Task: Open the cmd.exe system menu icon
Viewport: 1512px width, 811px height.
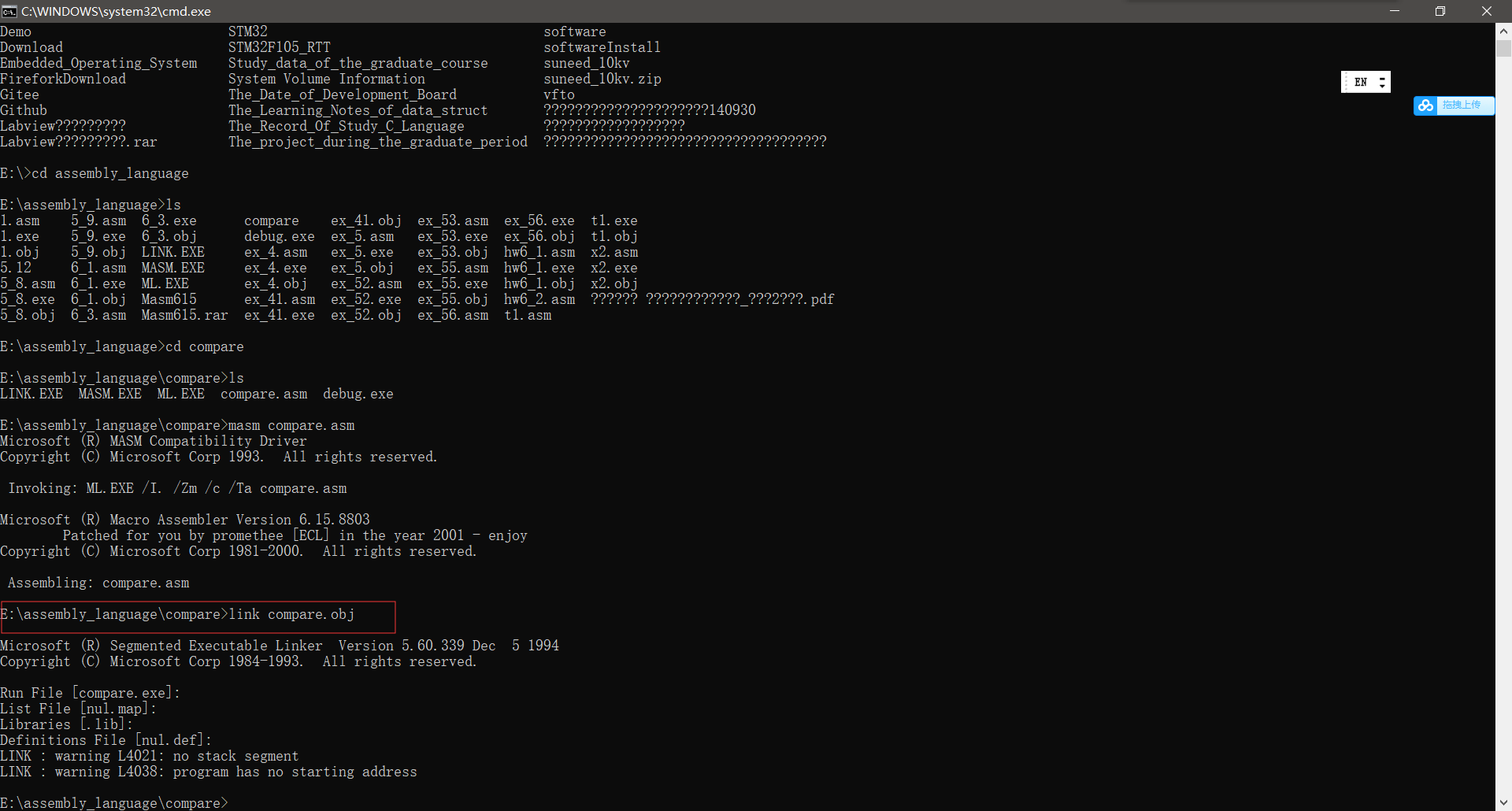Action: pos(9,11)
